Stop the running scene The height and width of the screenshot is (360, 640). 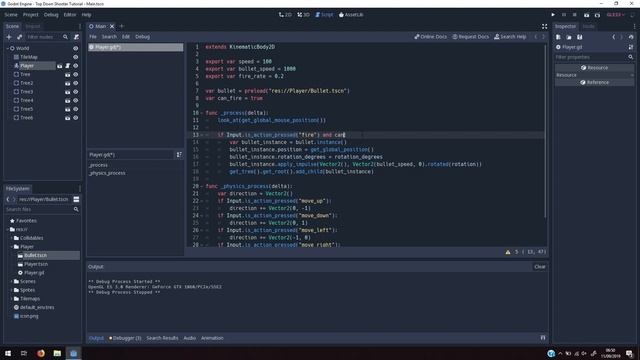pos(575,15)
